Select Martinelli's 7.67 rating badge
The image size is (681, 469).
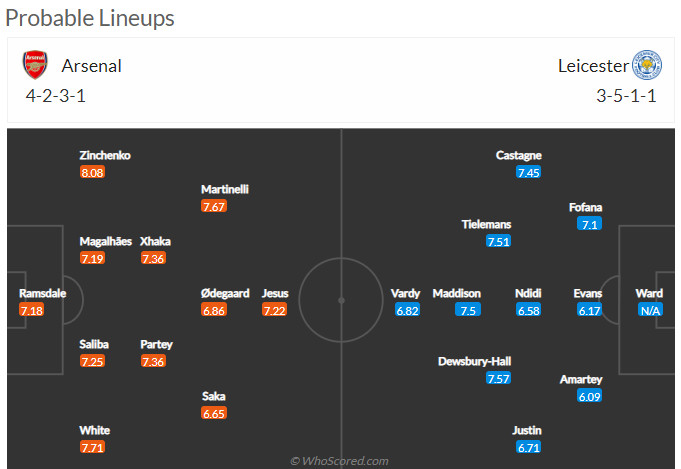click(x=214, y=206)
